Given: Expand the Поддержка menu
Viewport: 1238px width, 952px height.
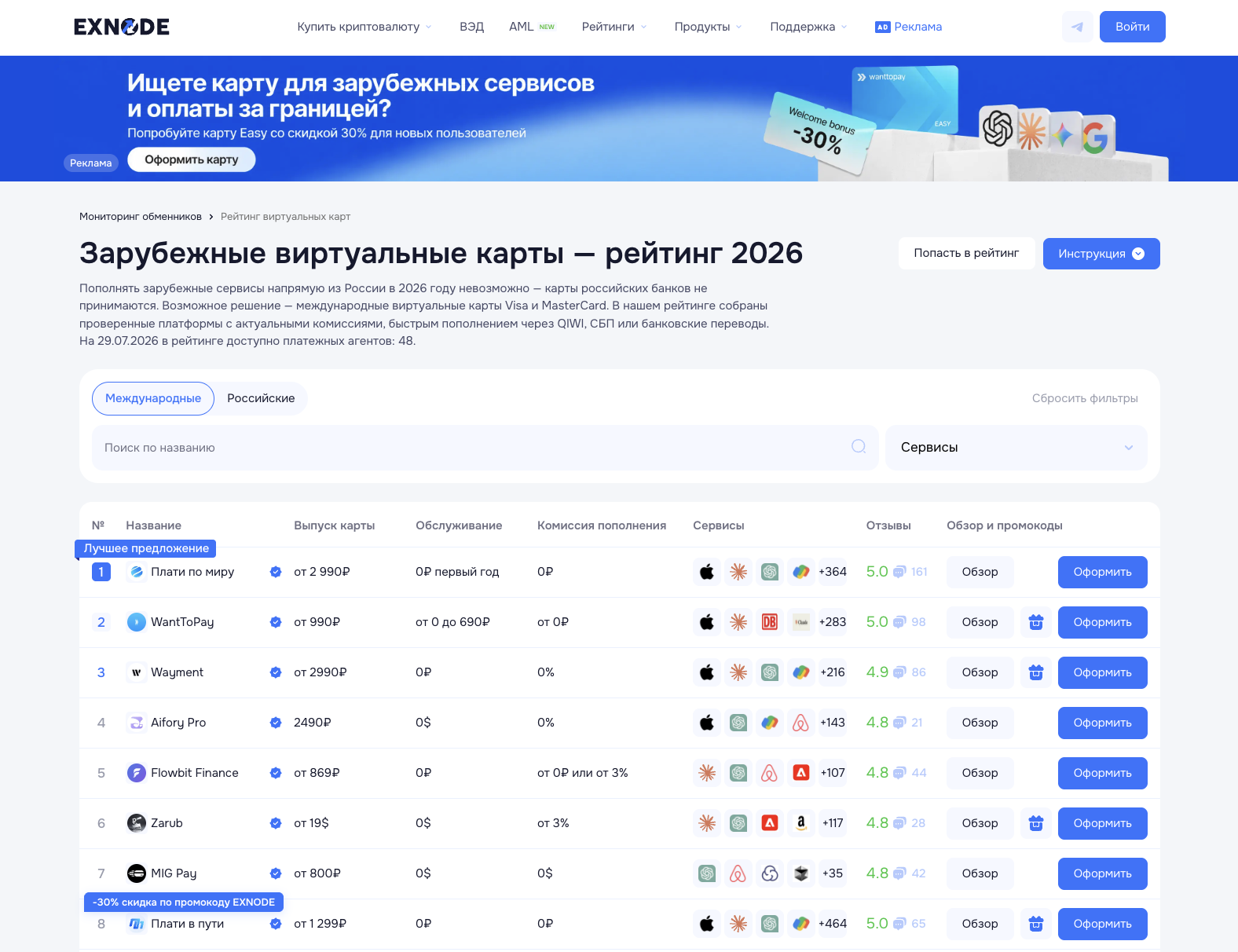Looking at the screenshot, I should pyautogui.click(x=808, y=27).
